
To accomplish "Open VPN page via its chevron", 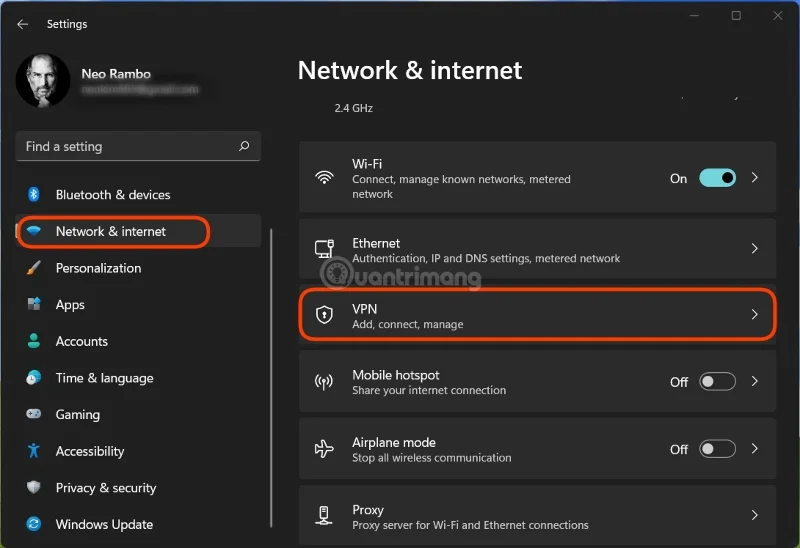I will coord(755,315).
